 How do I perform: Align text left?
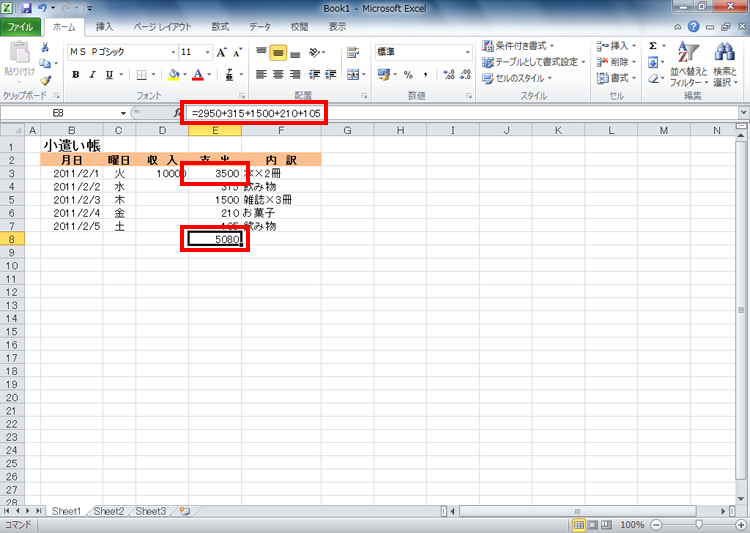261,74
